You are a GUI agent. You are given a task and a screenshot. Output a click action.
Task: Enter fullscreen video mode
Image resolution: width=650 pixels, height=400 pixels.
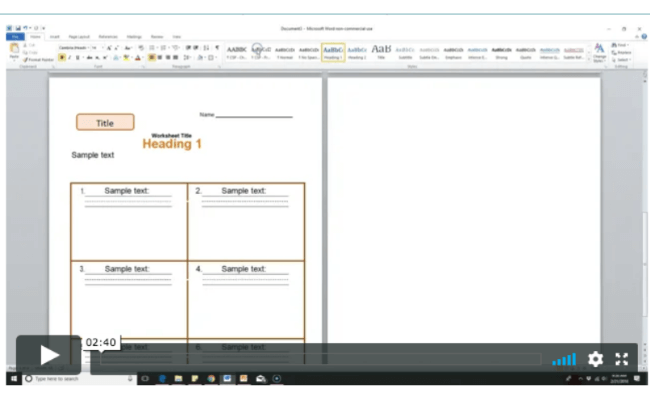621,359
